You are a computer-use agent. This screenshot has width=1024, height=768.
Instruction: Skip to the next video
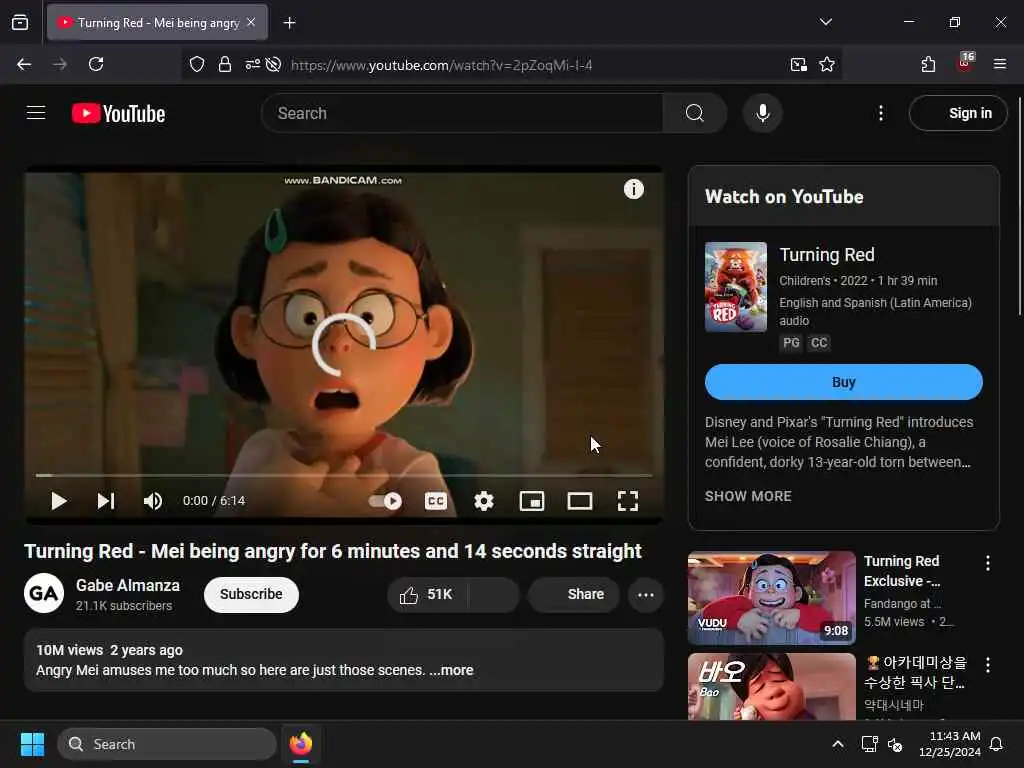[x=106, y=501]
